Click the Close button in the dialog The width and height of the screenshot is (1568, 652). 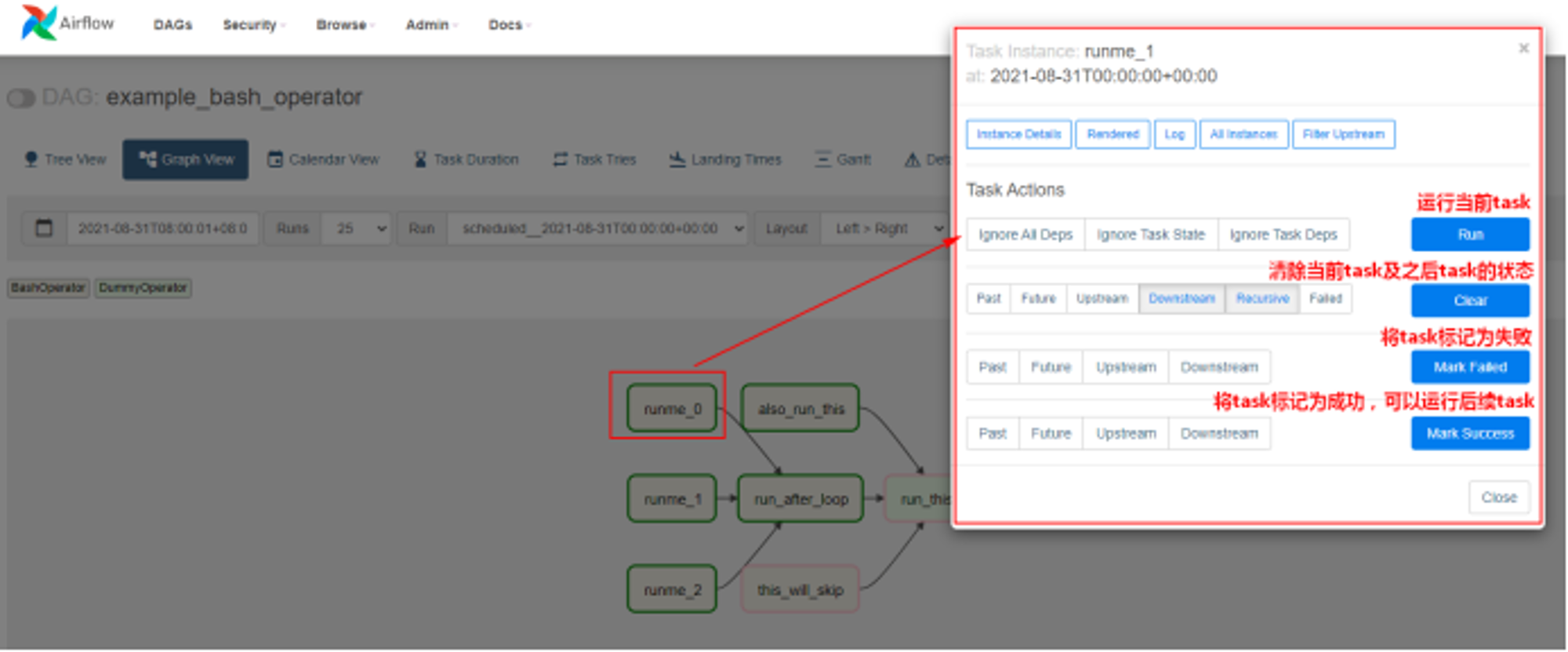pyautogui.click(x=1499, y=497)
